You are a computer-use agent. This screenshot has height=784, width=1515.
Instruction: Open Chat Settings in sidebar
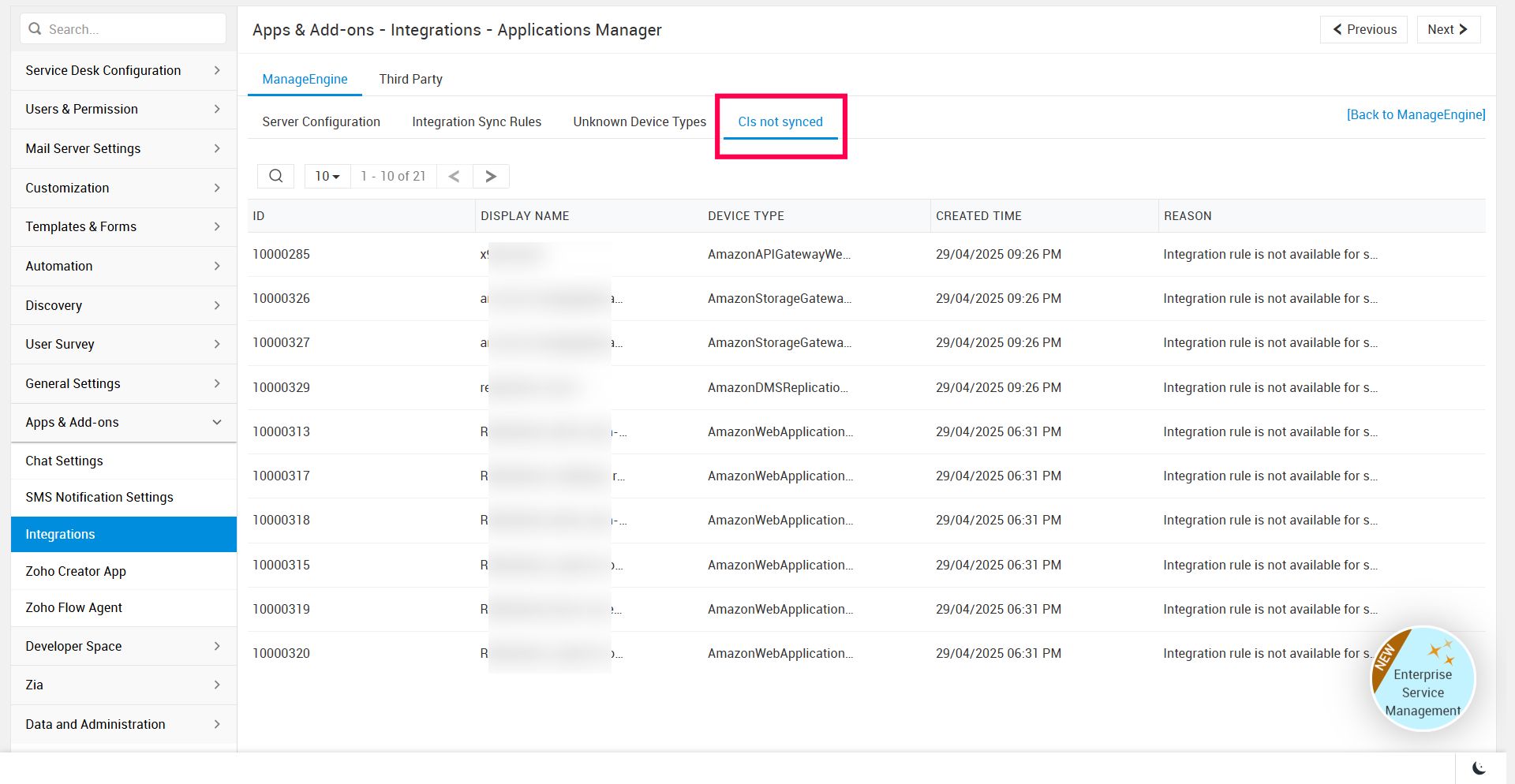(124, 461)
